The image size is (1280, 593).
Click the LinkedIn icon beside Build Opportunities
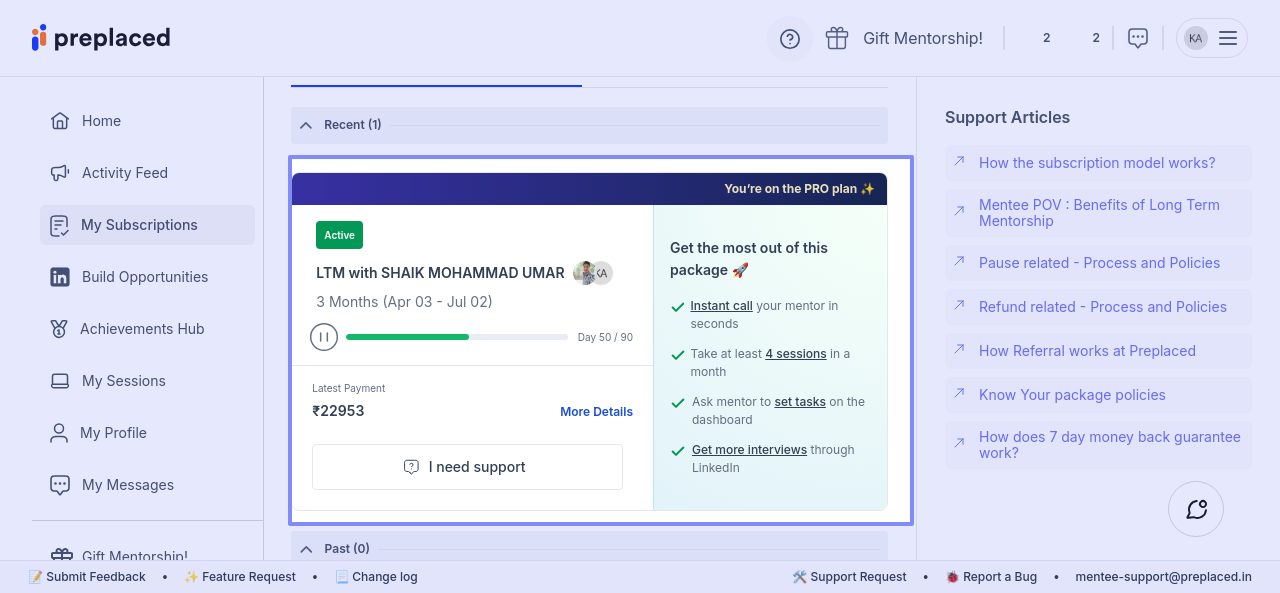60,277
